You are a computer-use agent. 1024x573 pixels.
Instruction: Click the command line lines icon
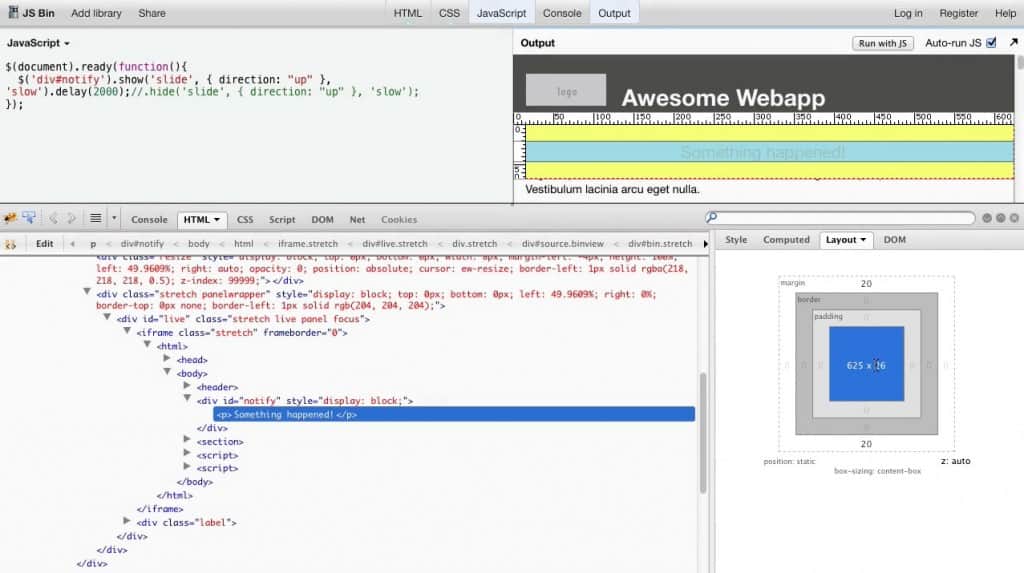(95, 218)
